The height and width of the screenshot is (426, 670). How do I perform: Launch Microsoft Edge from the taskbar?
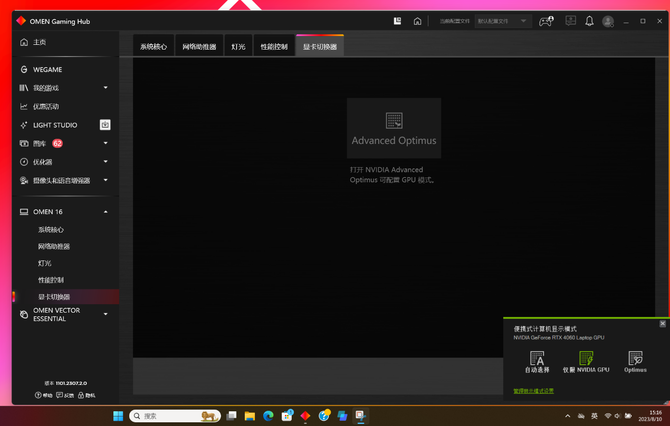pos(268,416)
